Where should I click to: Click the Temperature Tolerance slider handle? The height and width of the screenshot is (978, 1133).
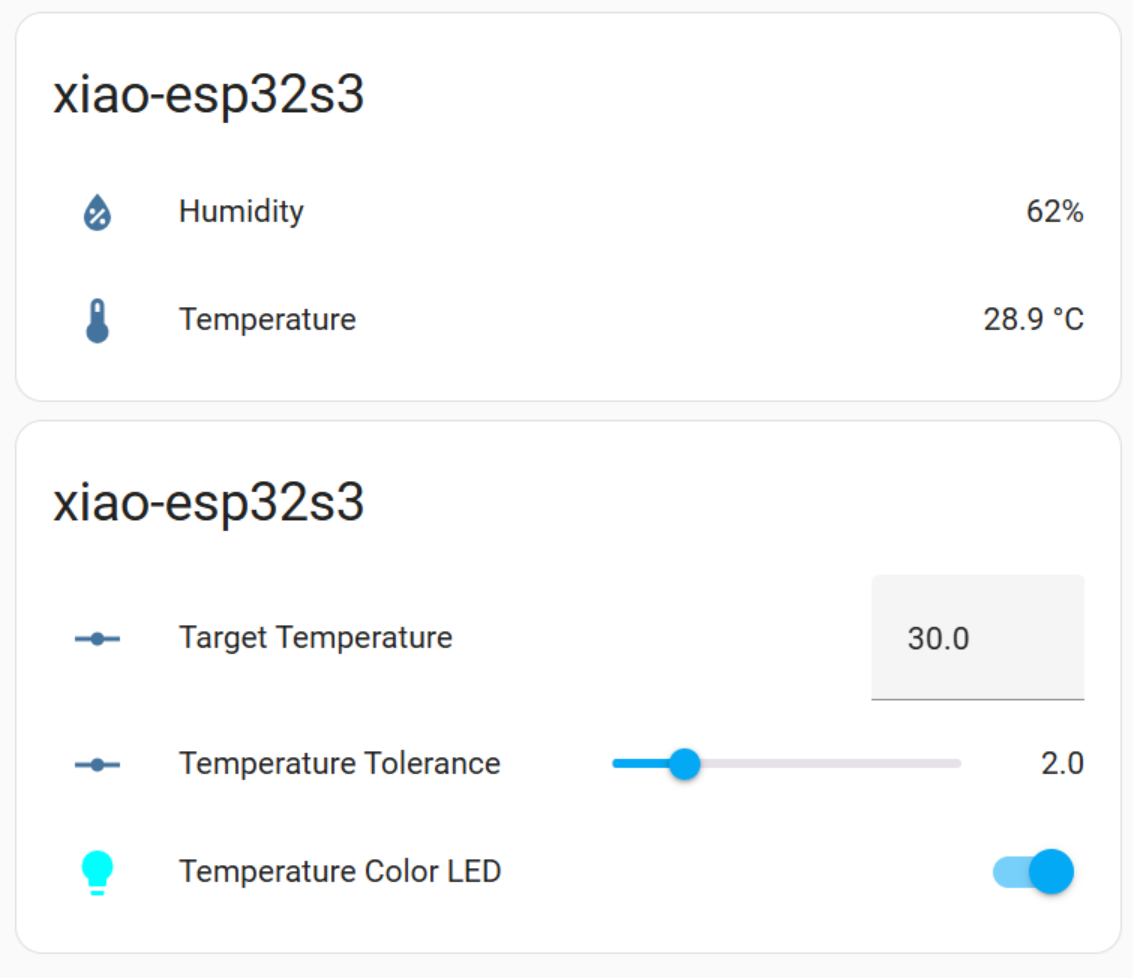684,764
